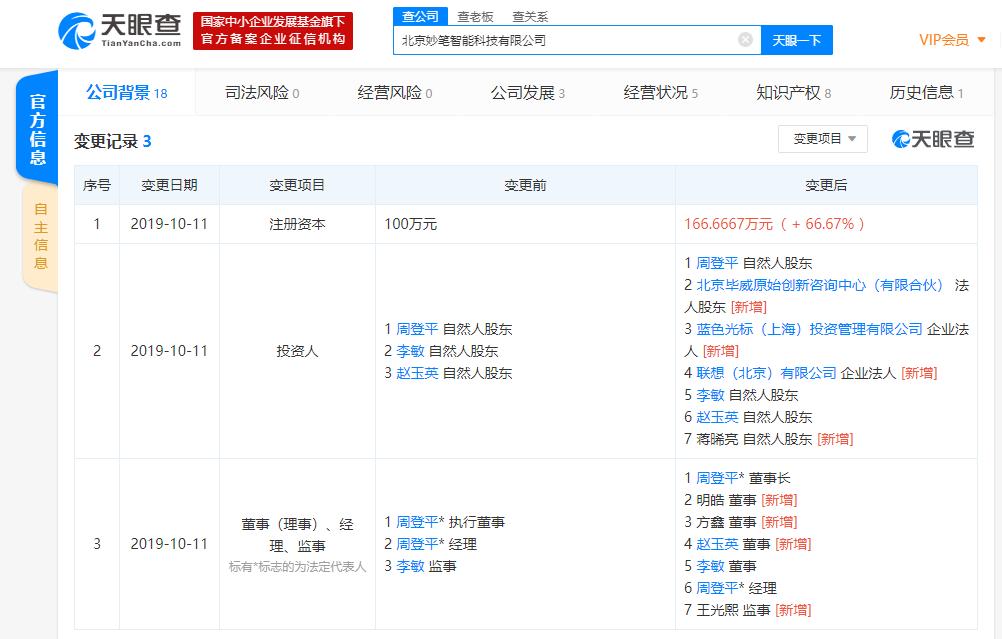Open the 变更项目 filter dropdown
Image resolution: width=1002 pixels, height=639 pixels.
pyautogui.click(x=822, y=139)
